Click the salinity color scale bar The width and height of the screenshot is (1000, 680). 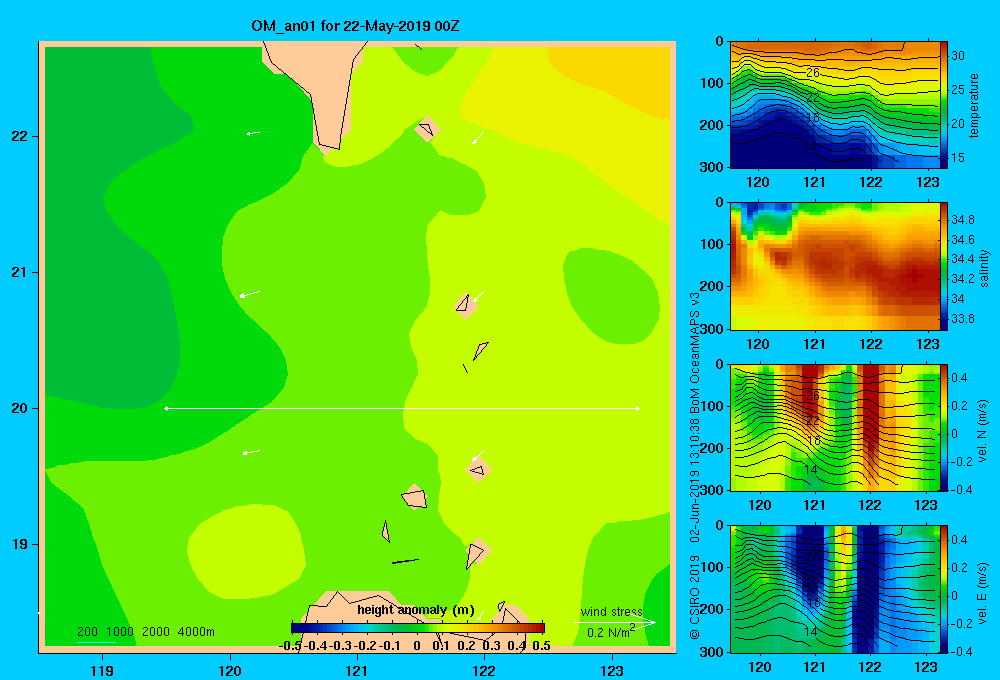coord(944,266)
